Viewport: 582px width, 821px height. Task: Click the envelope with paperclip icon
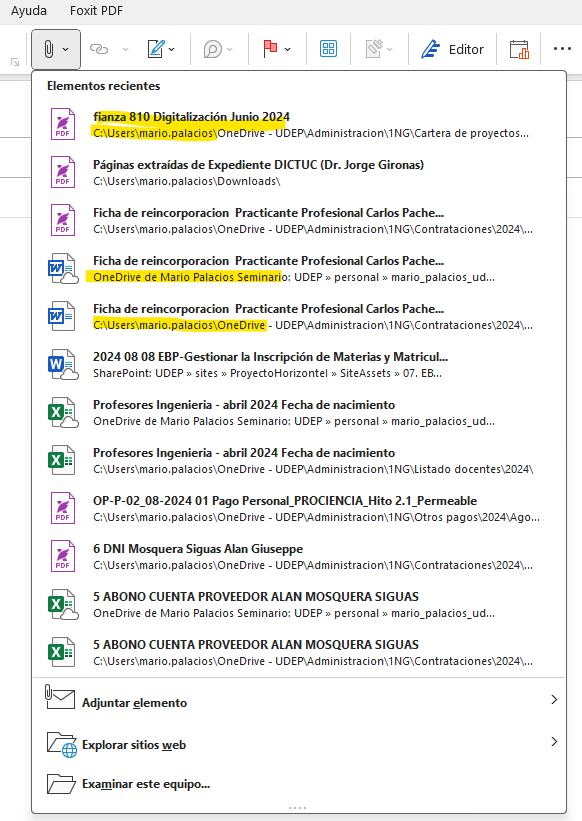pos(60,697)
